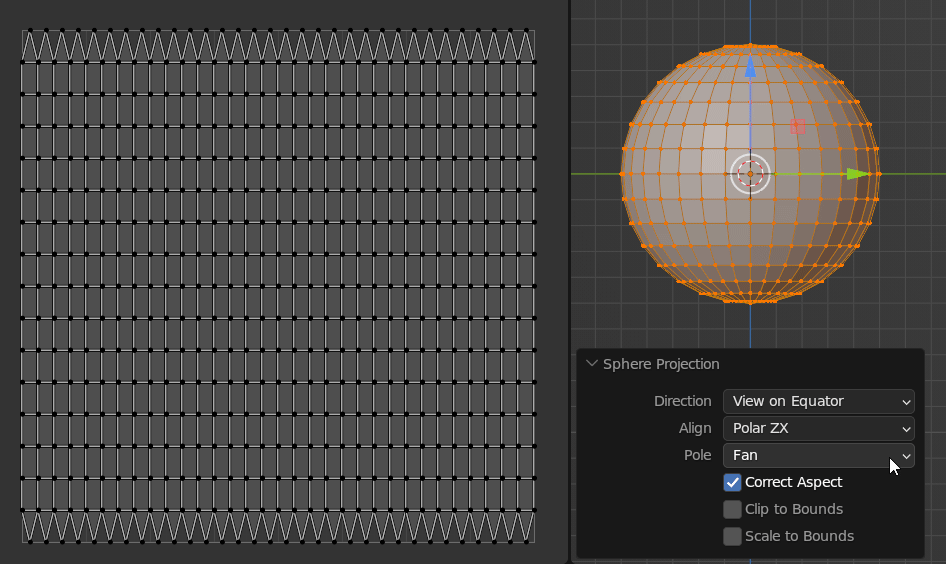Click the green Y-axis arrow gizmo handle

point(857,174)
